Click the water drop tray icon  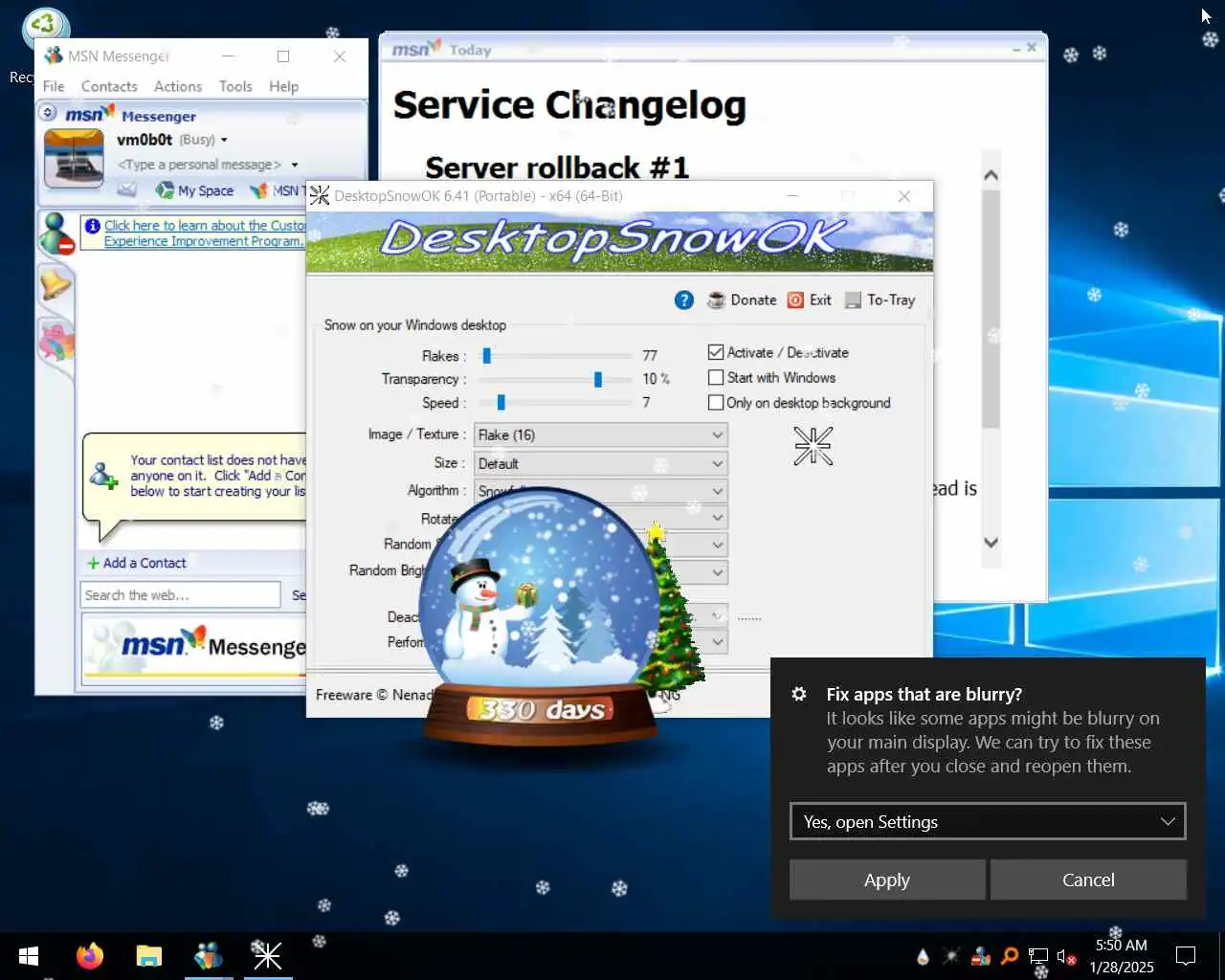coord(923,956)
